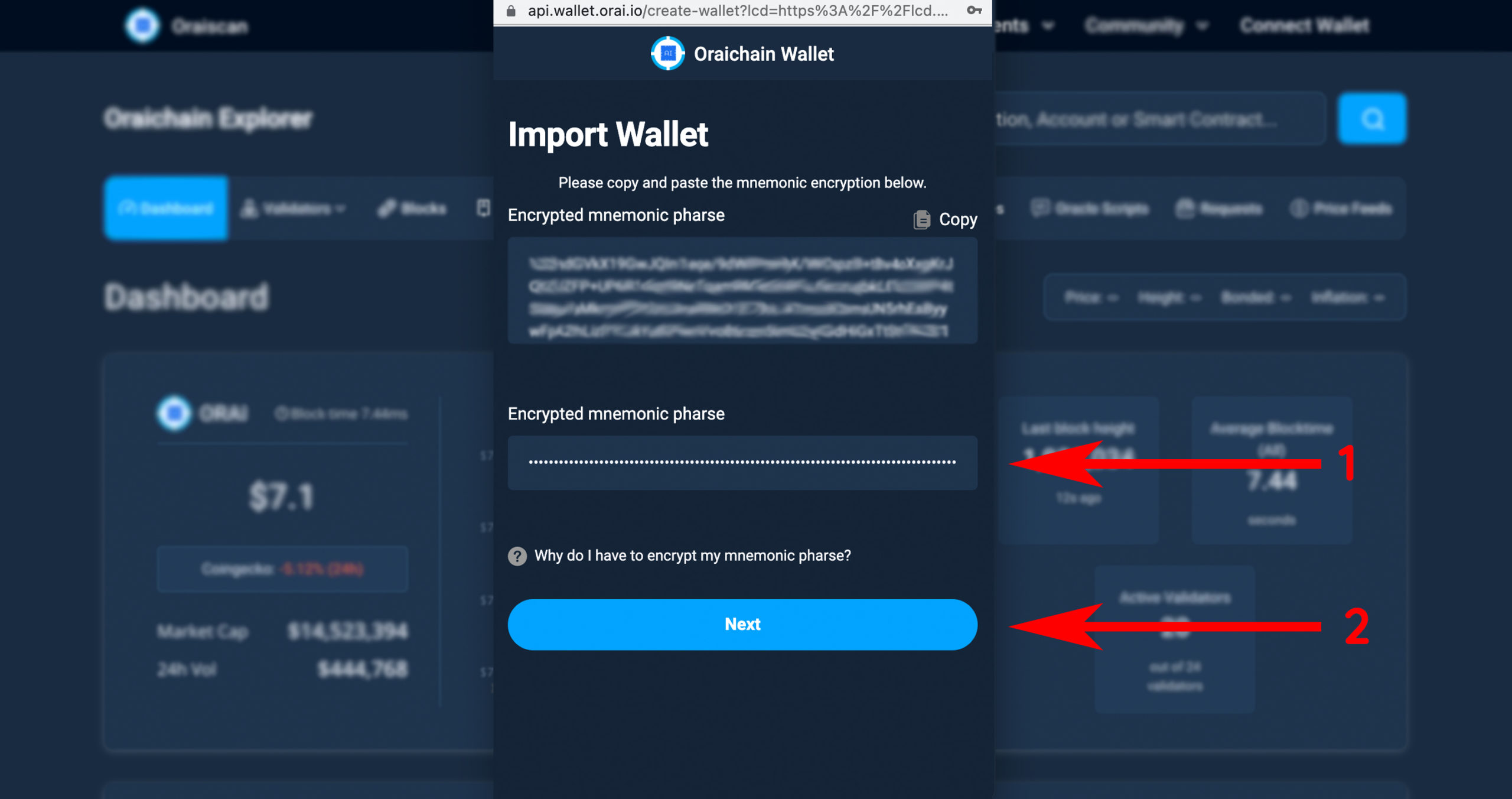Click the padlock icon in address bar
The height and width of the screenshot is (799, 1512).
tap(511, 11)
